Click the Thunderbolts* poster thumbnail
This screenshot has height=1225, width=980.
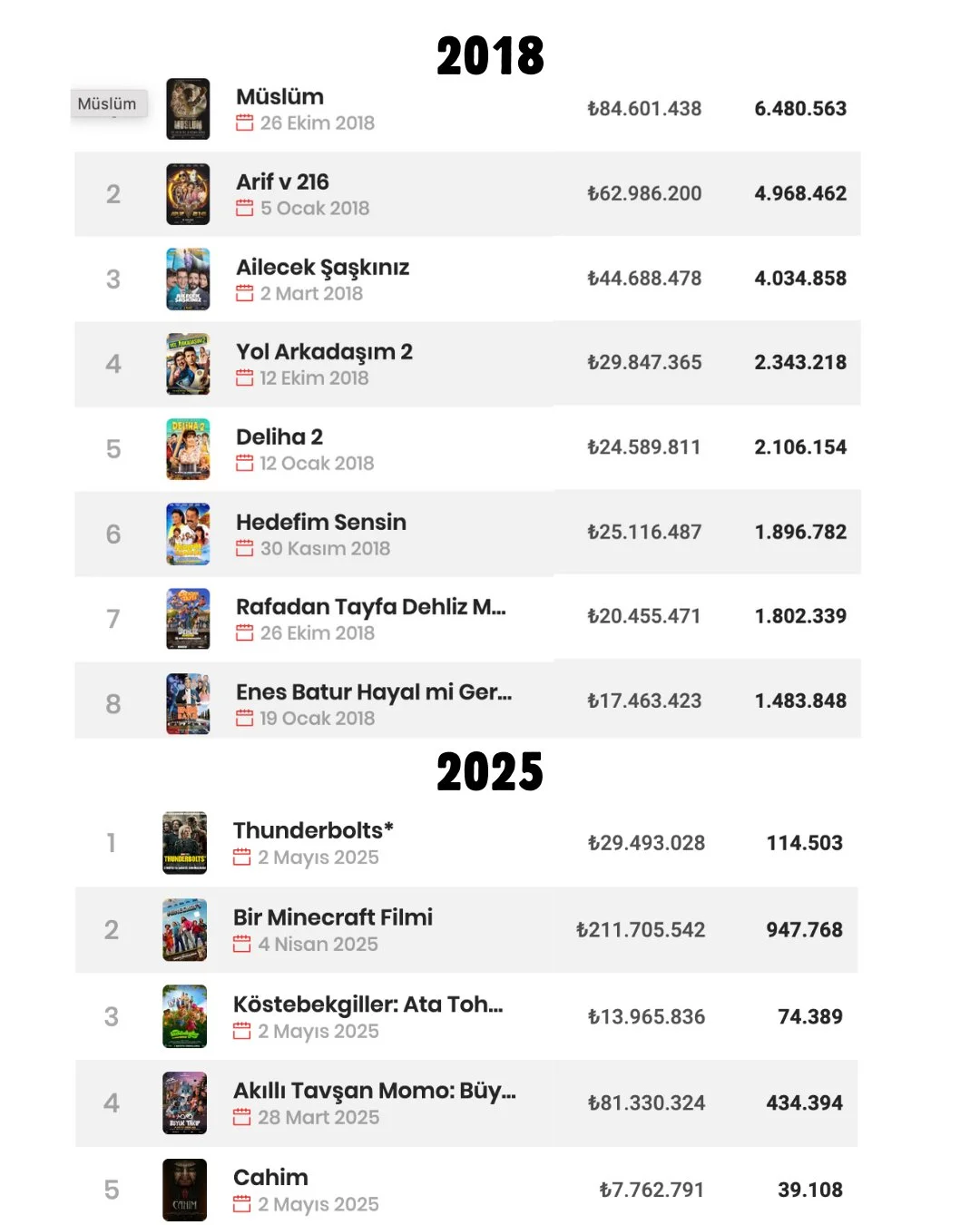[x=185, y=843]
